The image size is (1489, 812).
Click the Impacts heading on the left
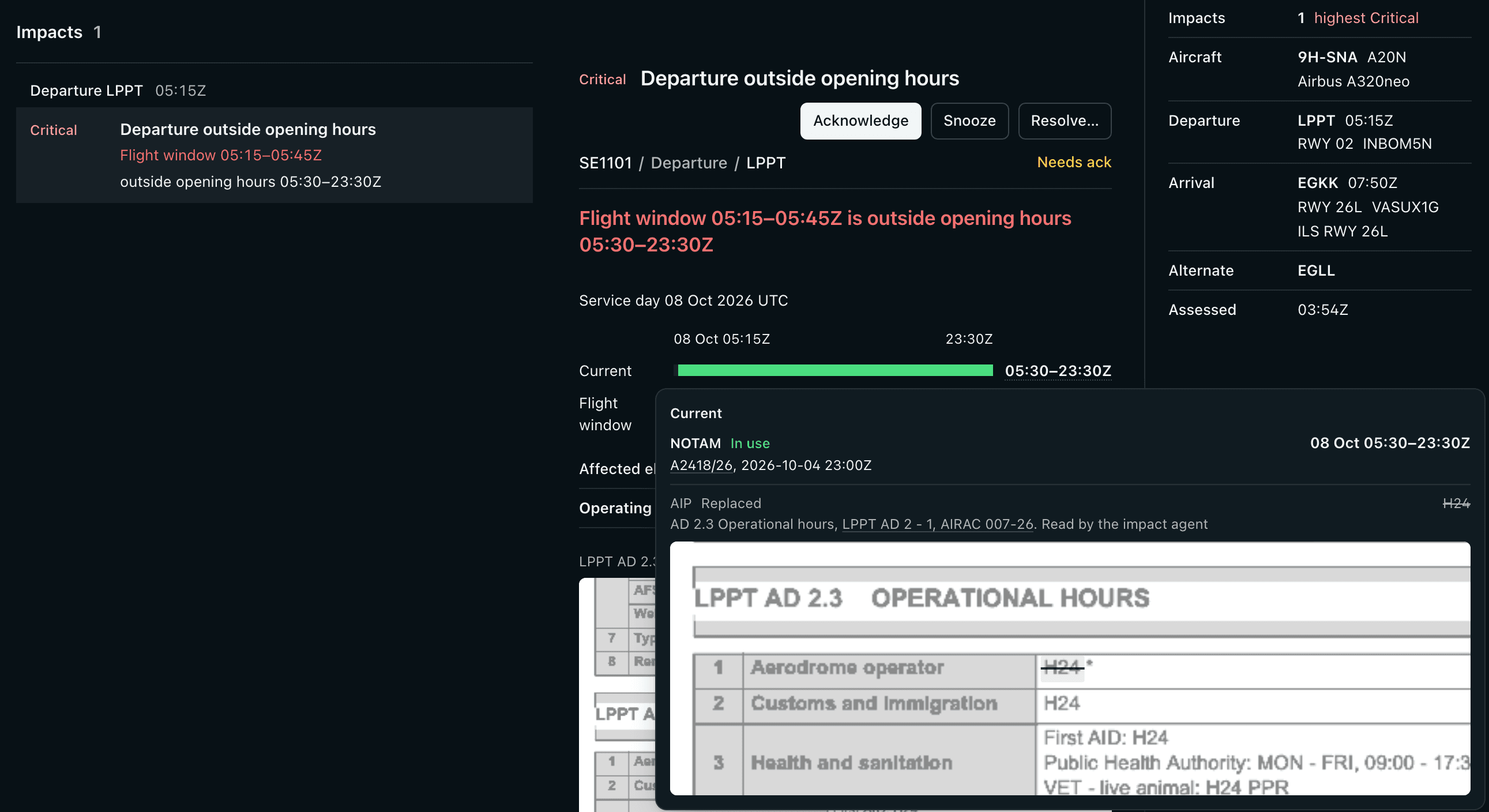pyautogui.click(x=49, y=32)
